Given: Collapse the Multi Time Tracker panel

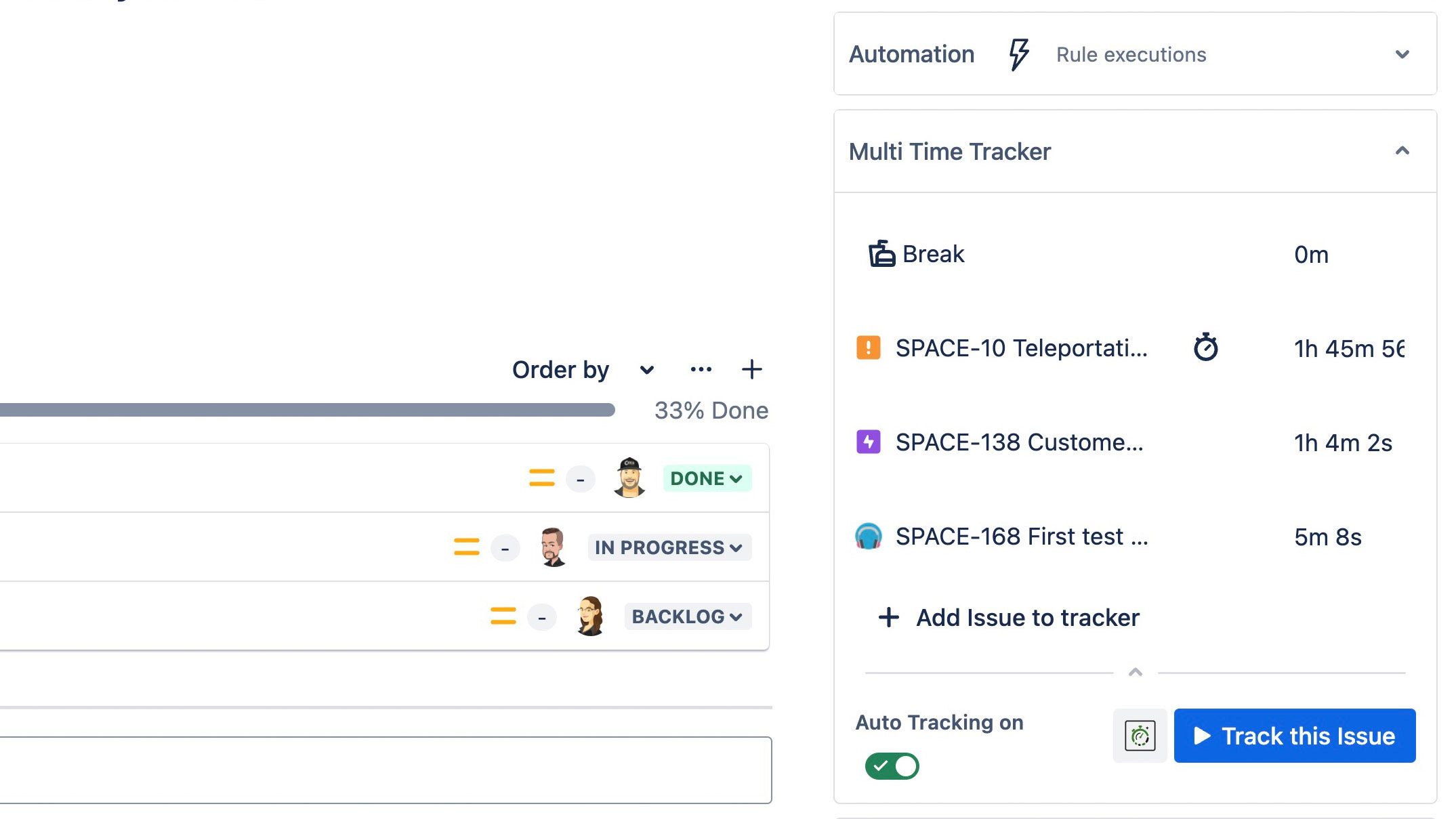Looking at the screenshot, I should pos(1402,151).
